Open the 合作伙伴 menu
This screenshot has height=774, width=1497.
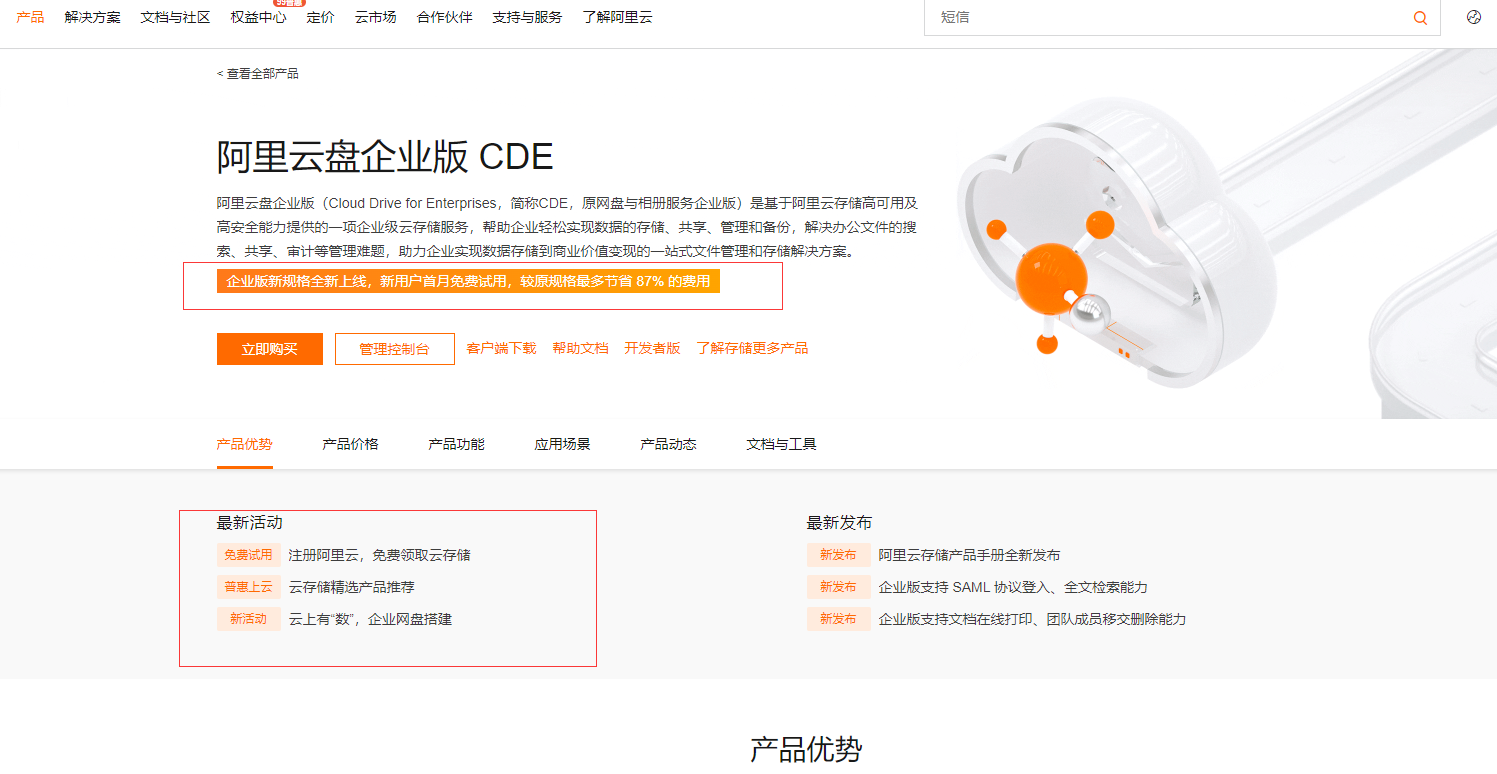[x=444, y=17]
